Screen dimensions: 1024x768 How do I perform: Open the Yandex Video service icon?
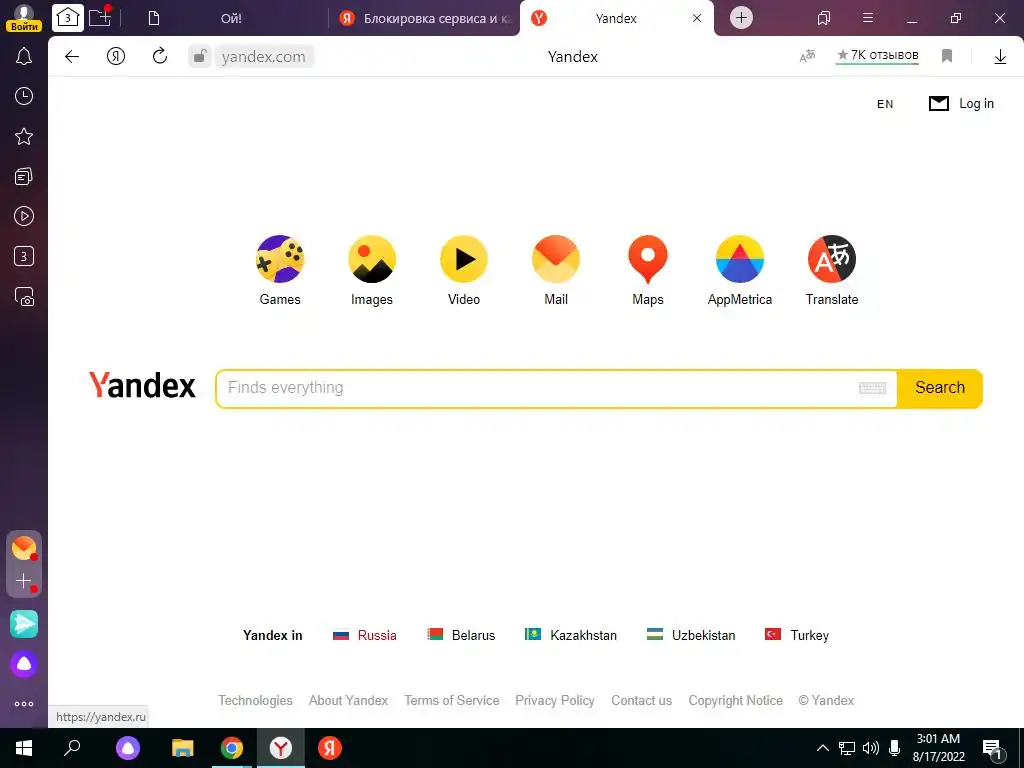pos(464,259)
